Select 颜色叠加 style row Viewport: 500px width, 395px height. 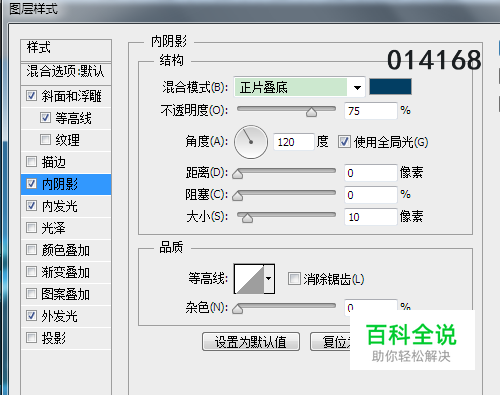66,250
